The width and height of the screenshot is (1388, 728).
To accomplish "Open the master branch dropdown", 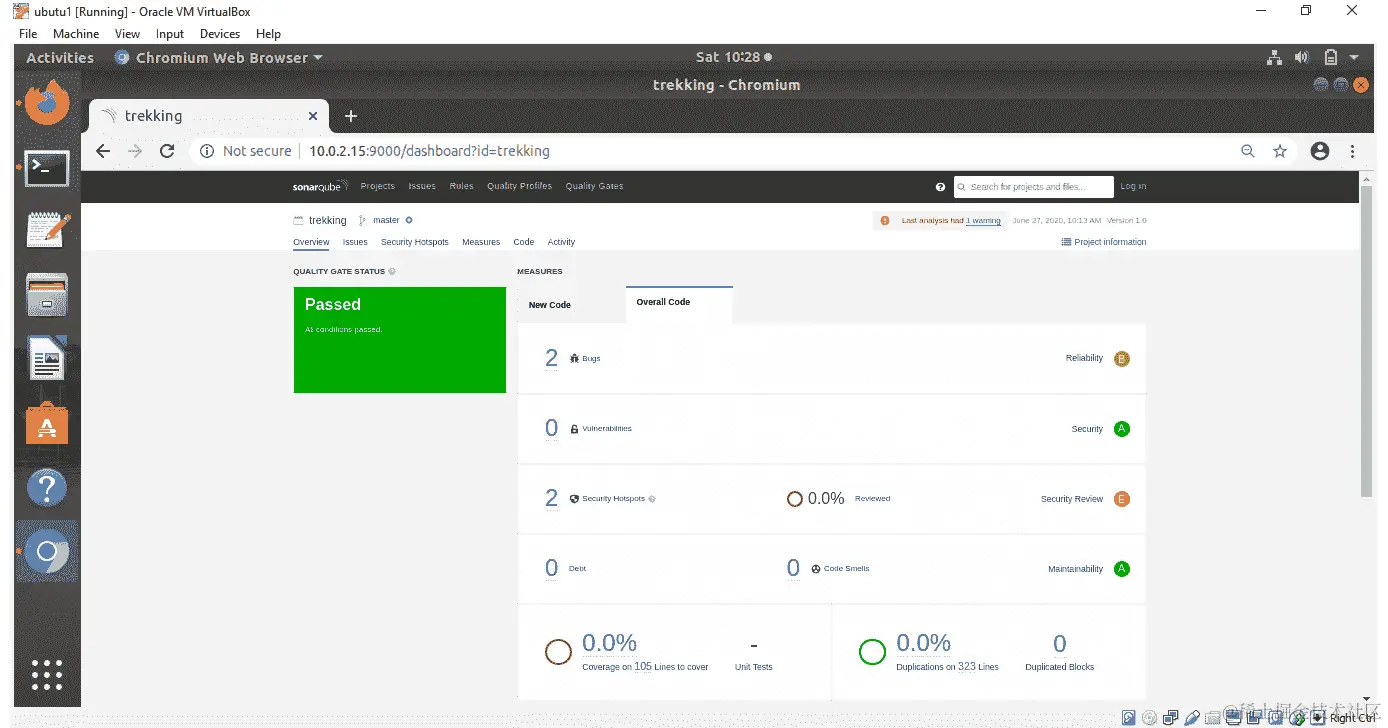I will pyautogui.click(x=385, y=220).
